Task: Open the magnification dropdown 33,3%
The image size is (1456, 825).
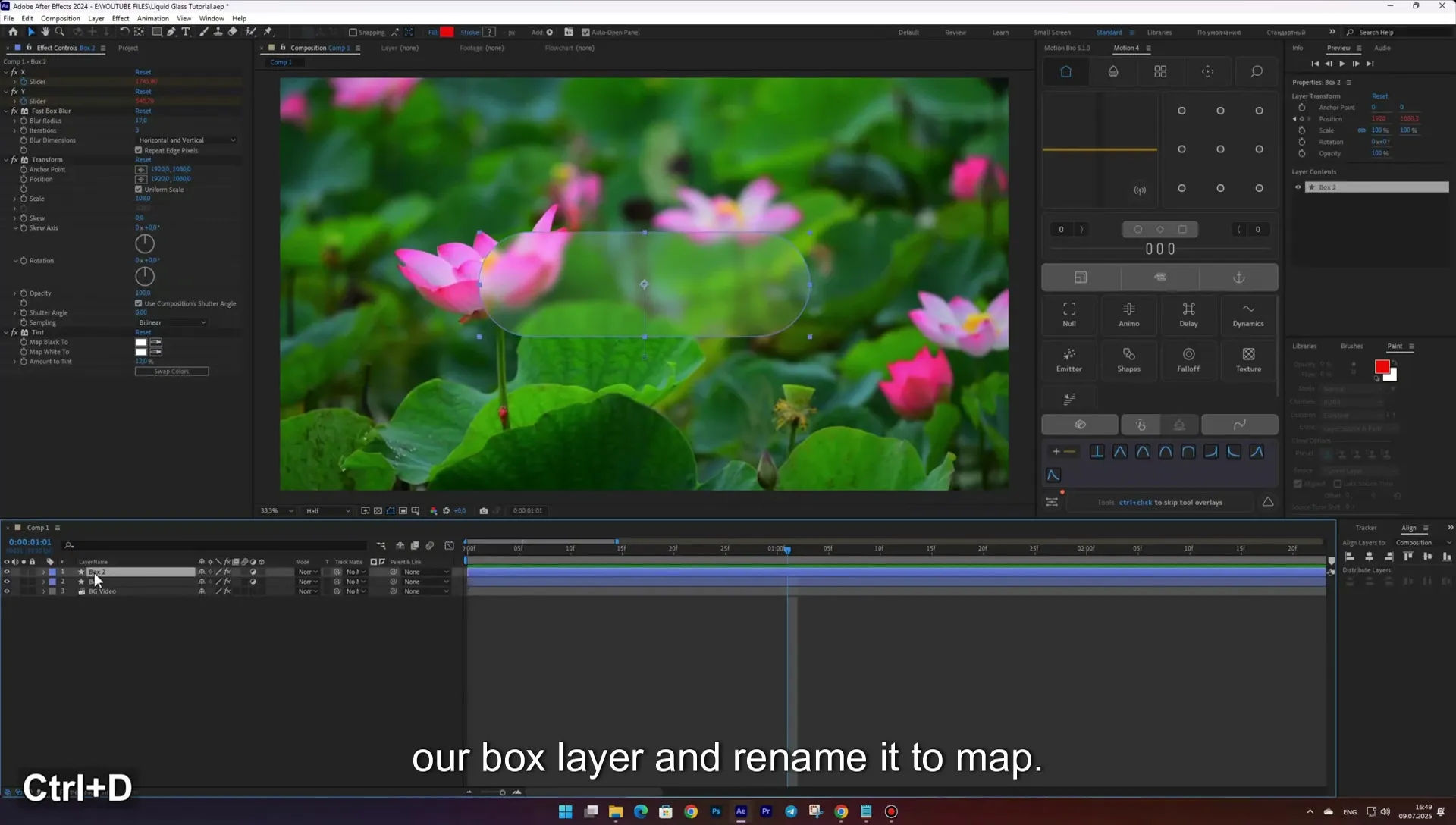Action: pos(277,511)
